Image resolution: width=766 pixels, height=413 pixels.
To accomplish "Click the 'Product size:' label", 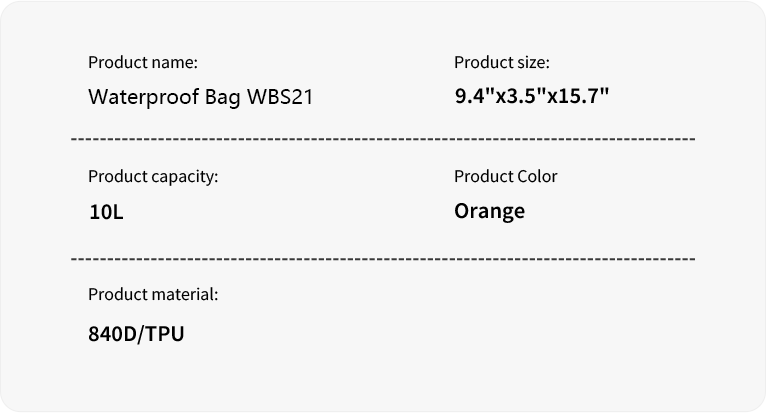I will click(502, 63).
